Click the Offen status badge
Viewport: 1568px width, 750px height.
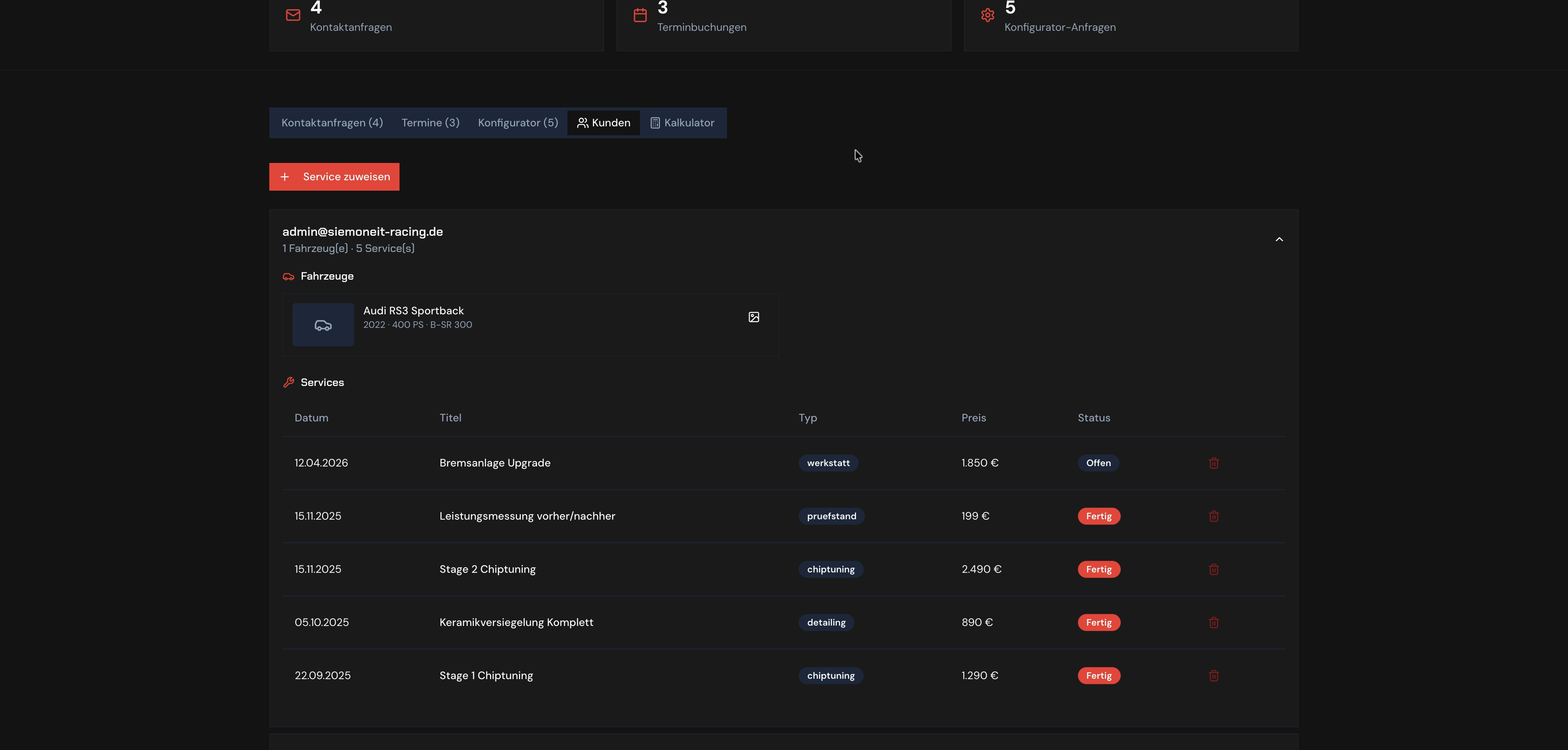[1098, 463]
